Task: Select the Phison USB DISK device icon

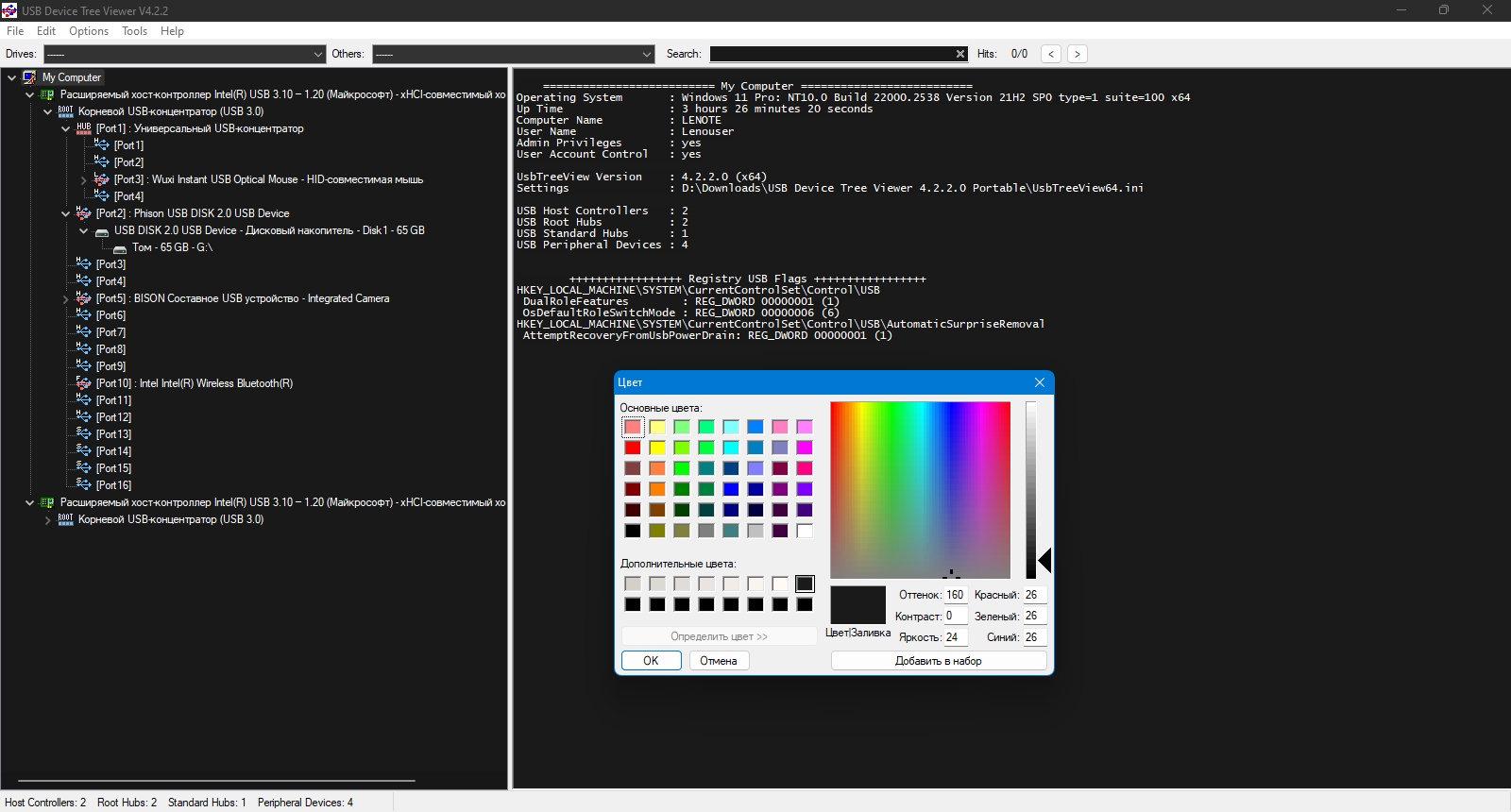Action: (84, 213)
